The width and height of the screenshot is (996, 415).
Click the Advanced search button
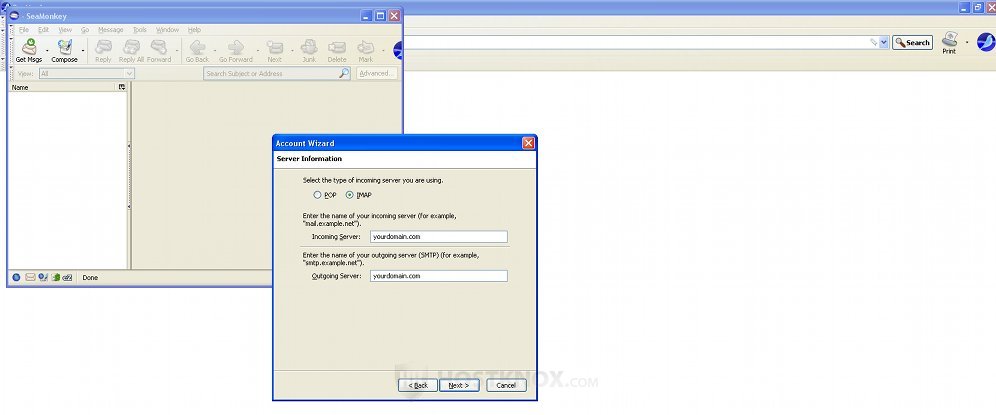(377, 73)
